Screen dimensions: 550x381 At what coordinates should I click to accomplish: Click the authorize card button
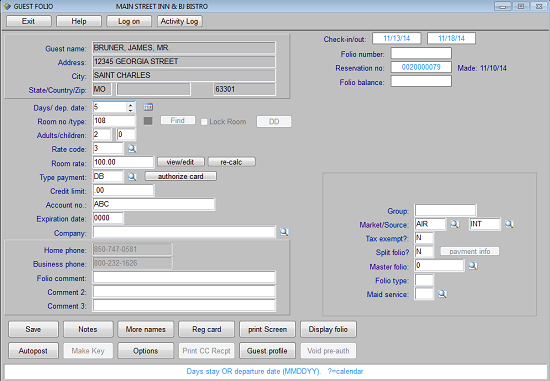[181, 176]
